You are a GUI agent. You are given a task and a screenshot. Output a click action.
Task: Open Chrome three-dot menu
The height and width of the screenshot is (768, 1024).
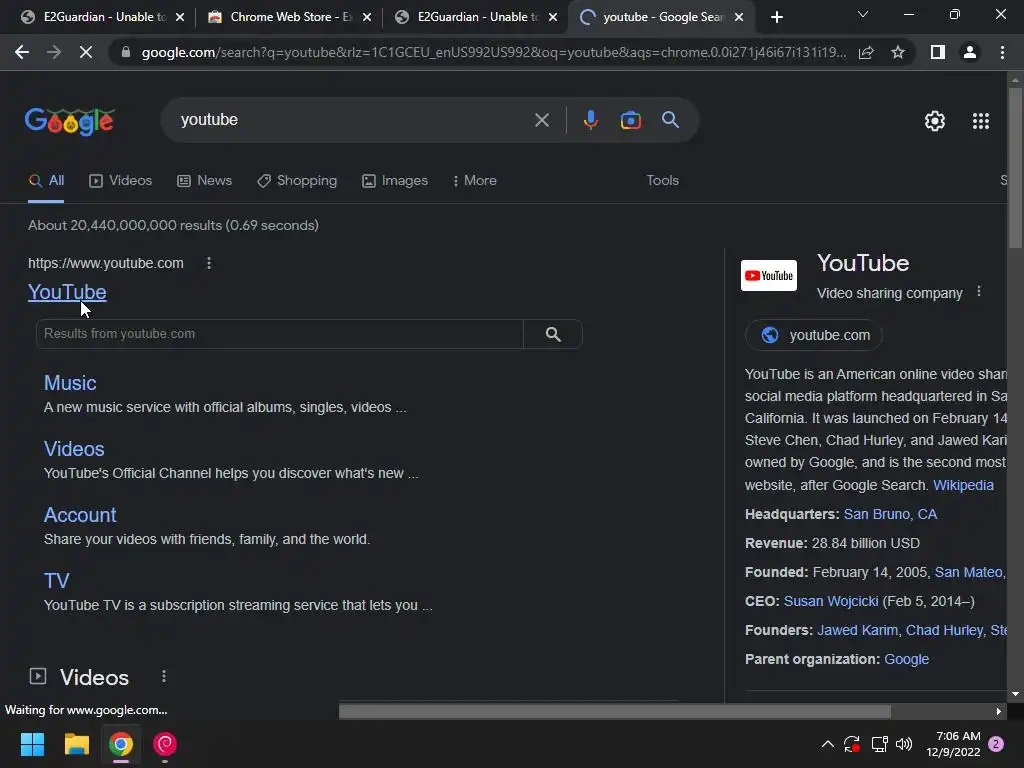click(1002, 52)
